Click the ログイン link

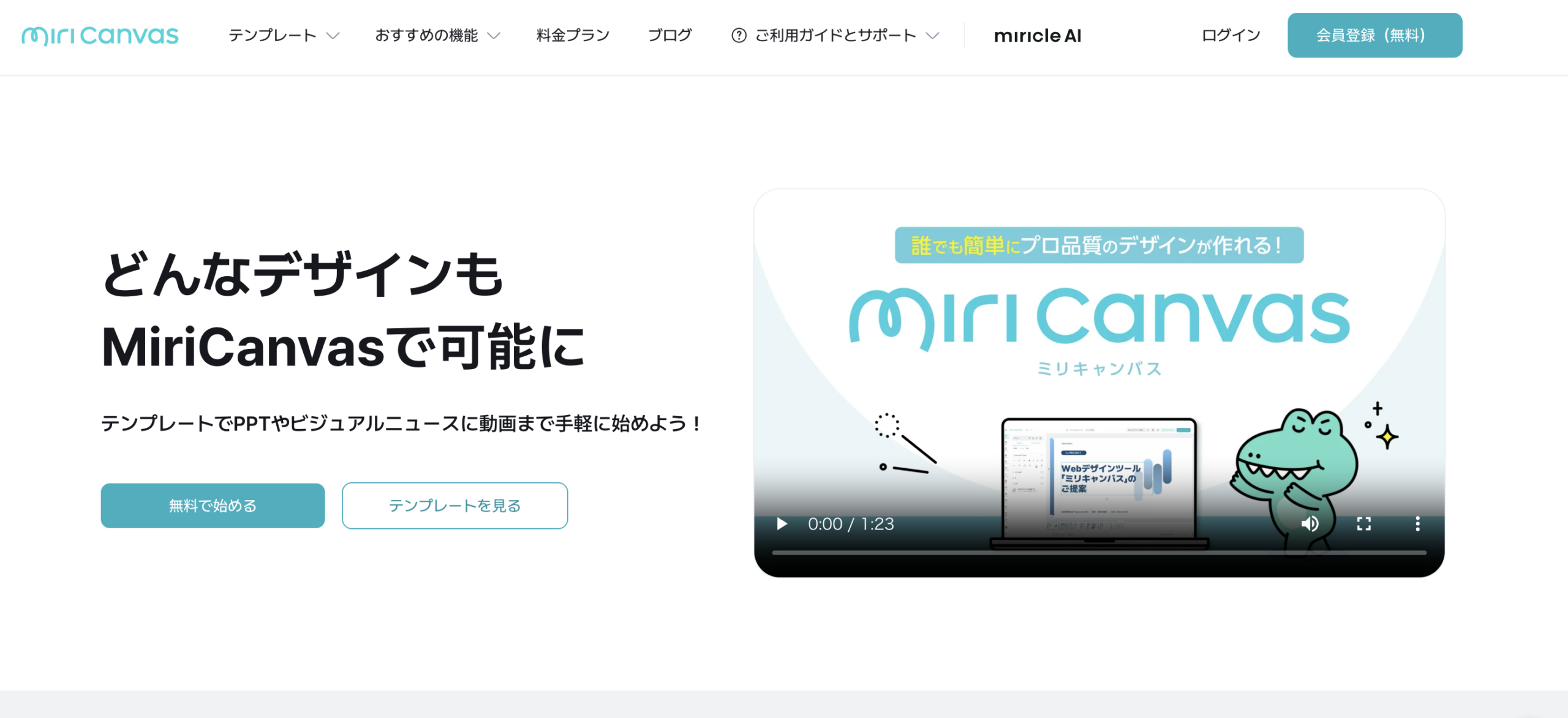[x=1231, y=36]
